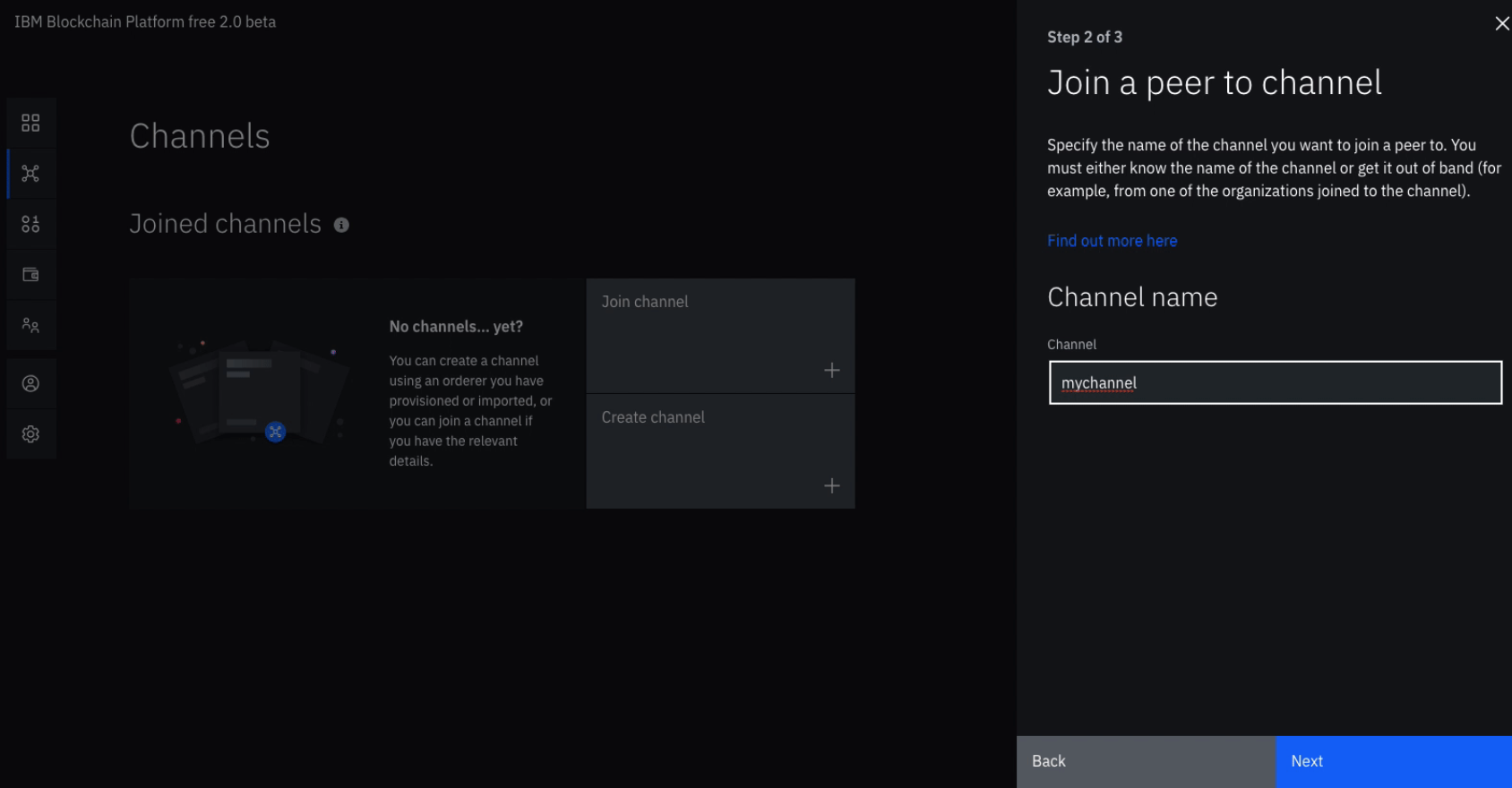Click the IBM Blockchain Platform header title
The image size is (1512, 788).
click(145, 21)
